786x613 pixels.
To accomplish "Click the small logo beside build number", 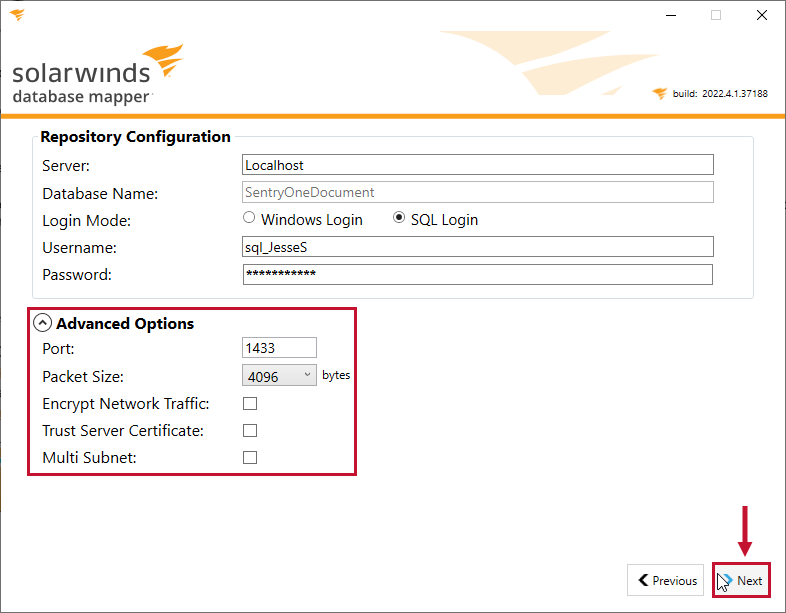I will 660,93.
